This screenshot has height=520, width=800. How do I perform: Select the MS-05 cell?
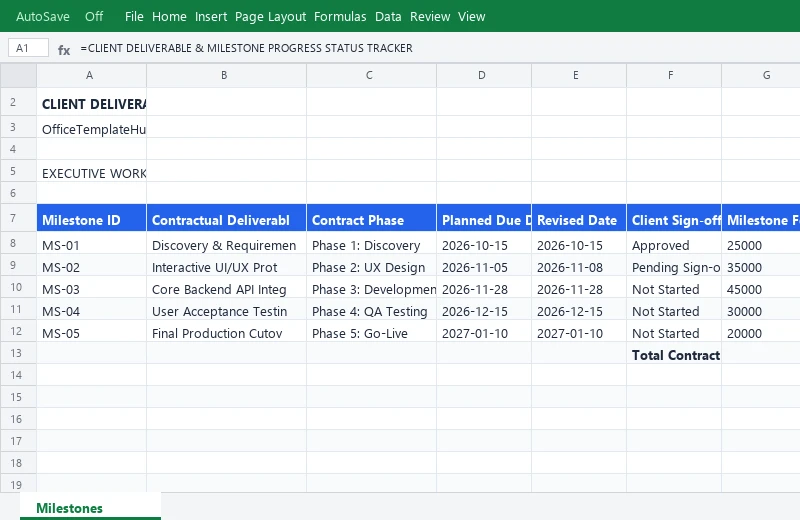[91, 333]
